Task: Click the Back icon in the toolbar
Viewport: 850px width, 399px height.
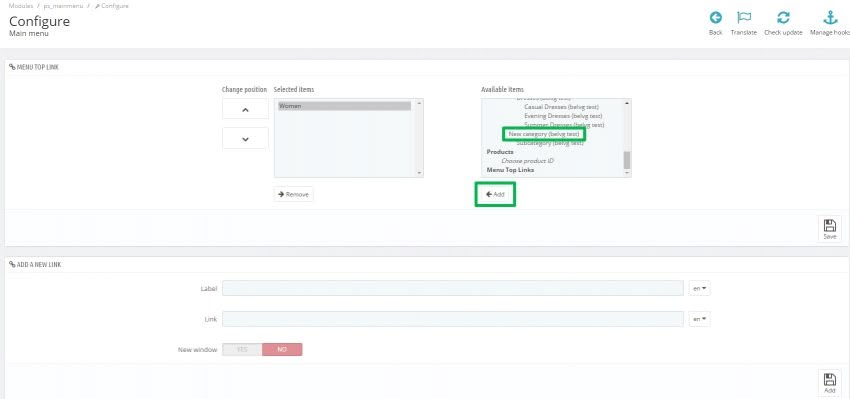Action: pyautogui.click(x=716, y=18)
